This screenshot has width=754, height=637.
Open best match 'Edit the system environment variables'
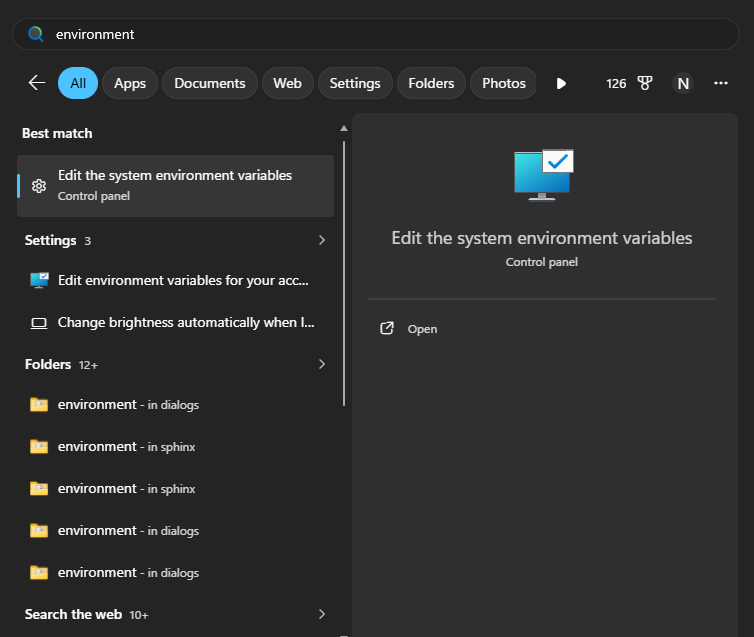tap(176, 186)
